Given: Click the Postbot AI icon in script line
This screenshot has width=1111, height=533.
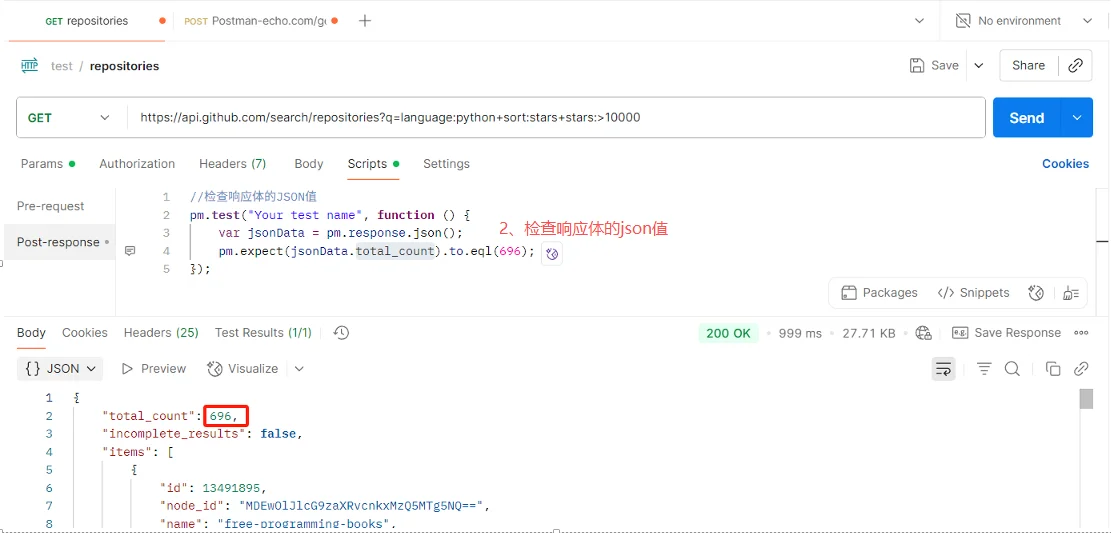Looking at the screenshot, I should [552, 253].
